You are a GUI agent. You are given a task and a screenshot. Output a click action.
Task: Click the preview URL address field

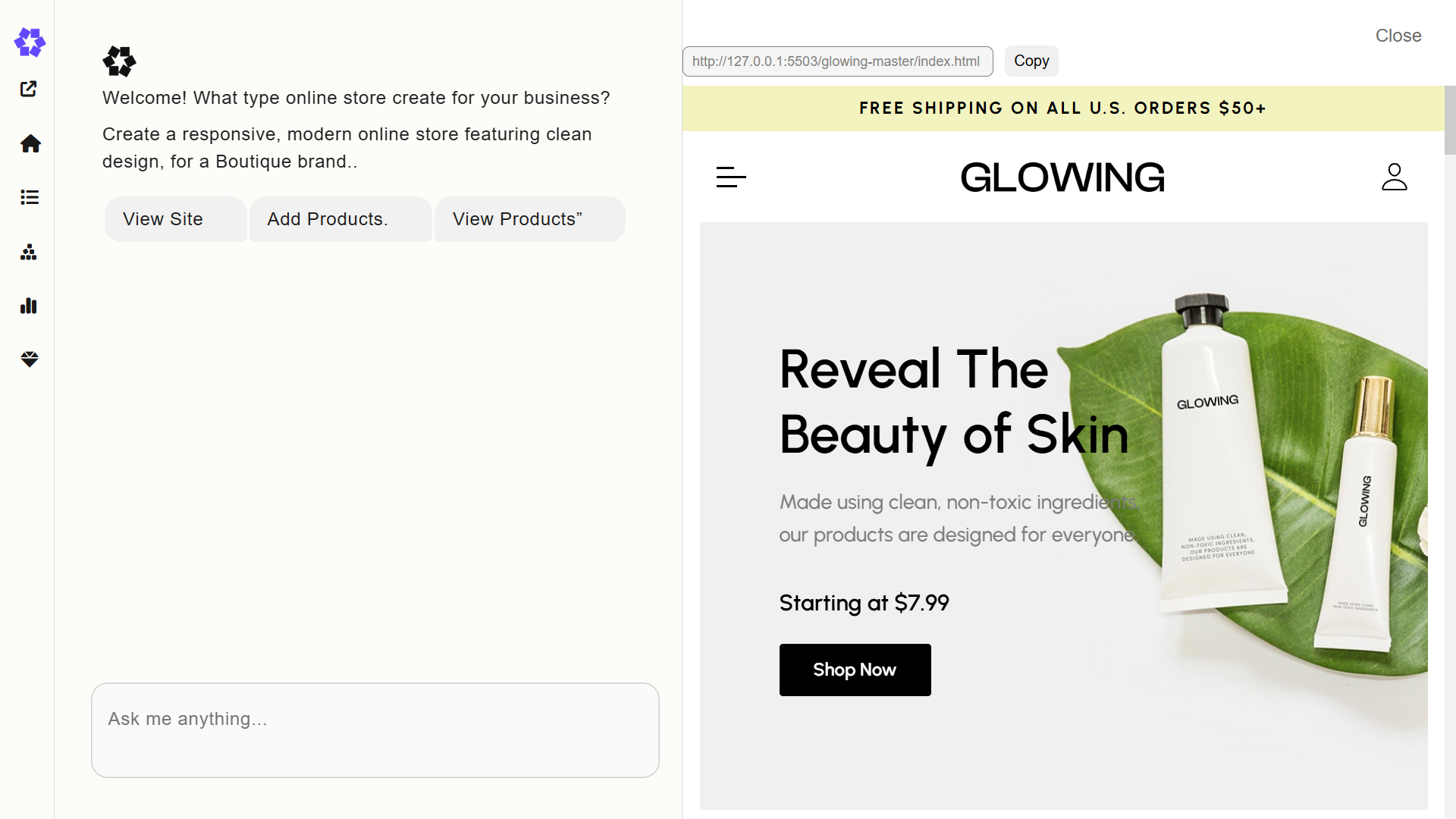[x=837, y=61]
